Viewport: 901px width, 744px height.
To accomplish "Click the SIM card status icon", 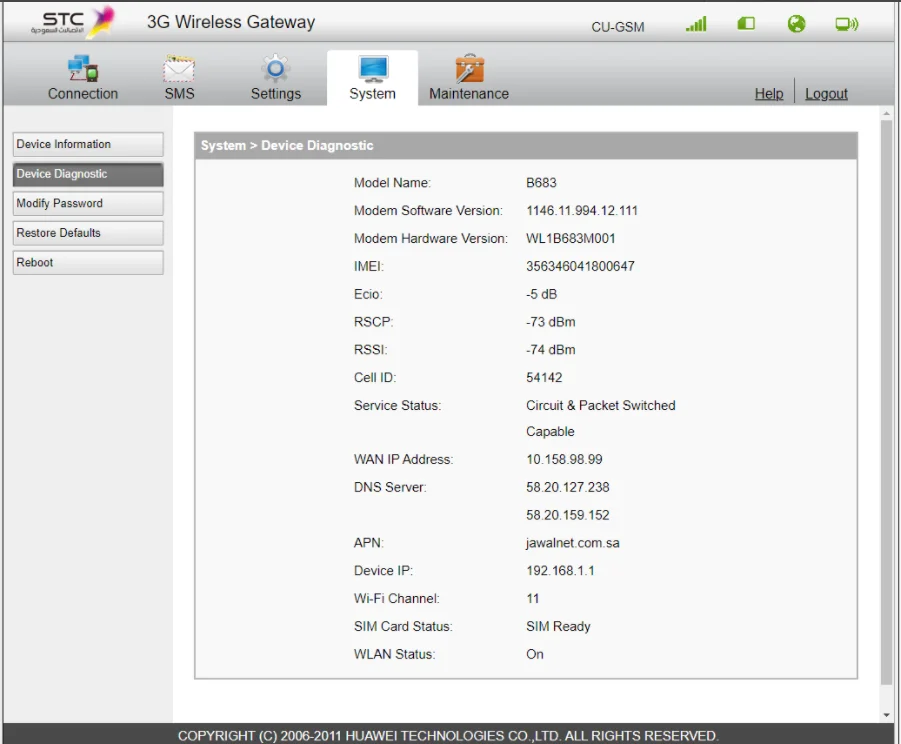I will click(x=746, y=24).
